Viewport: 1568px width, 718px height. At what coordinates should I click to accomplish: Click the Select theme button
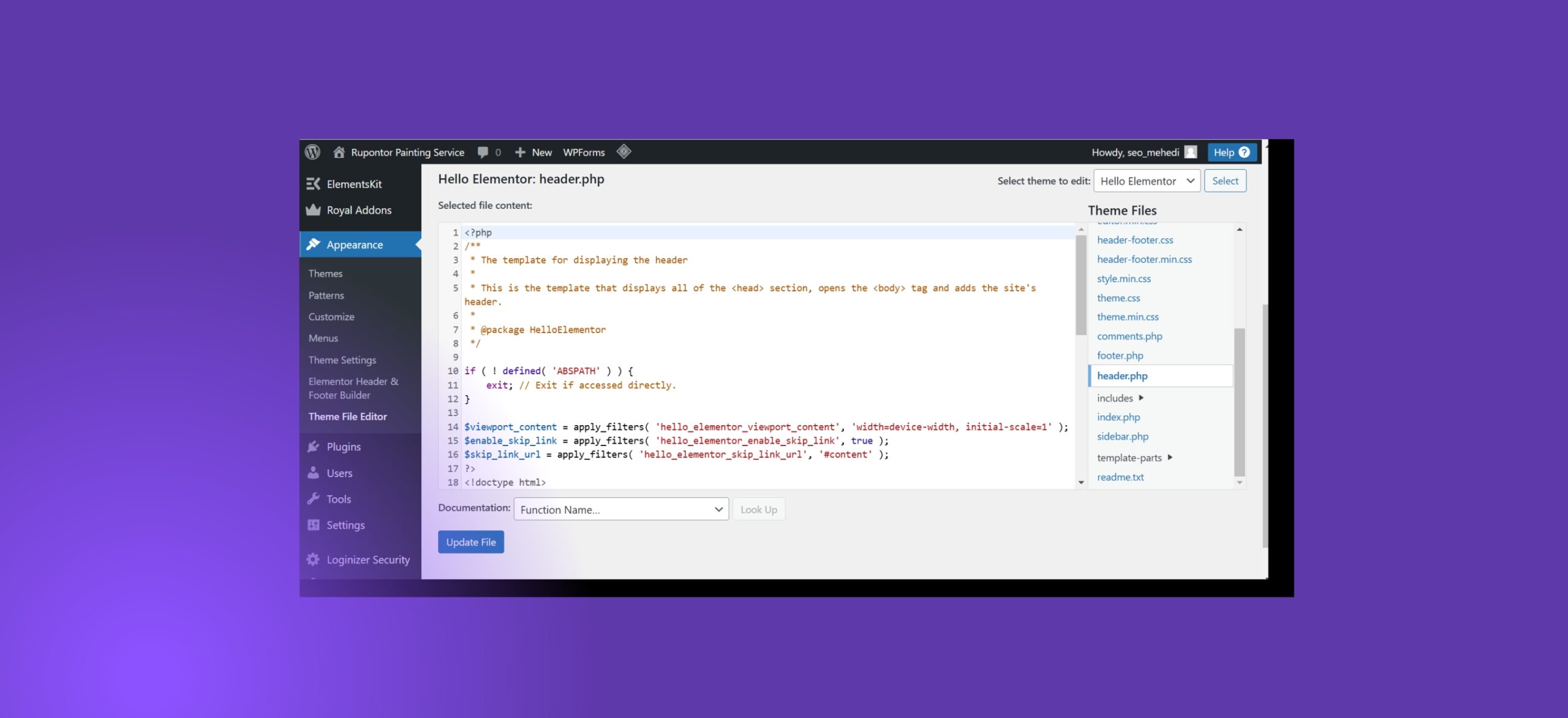pyautogui.click(x=1225, y=181)
